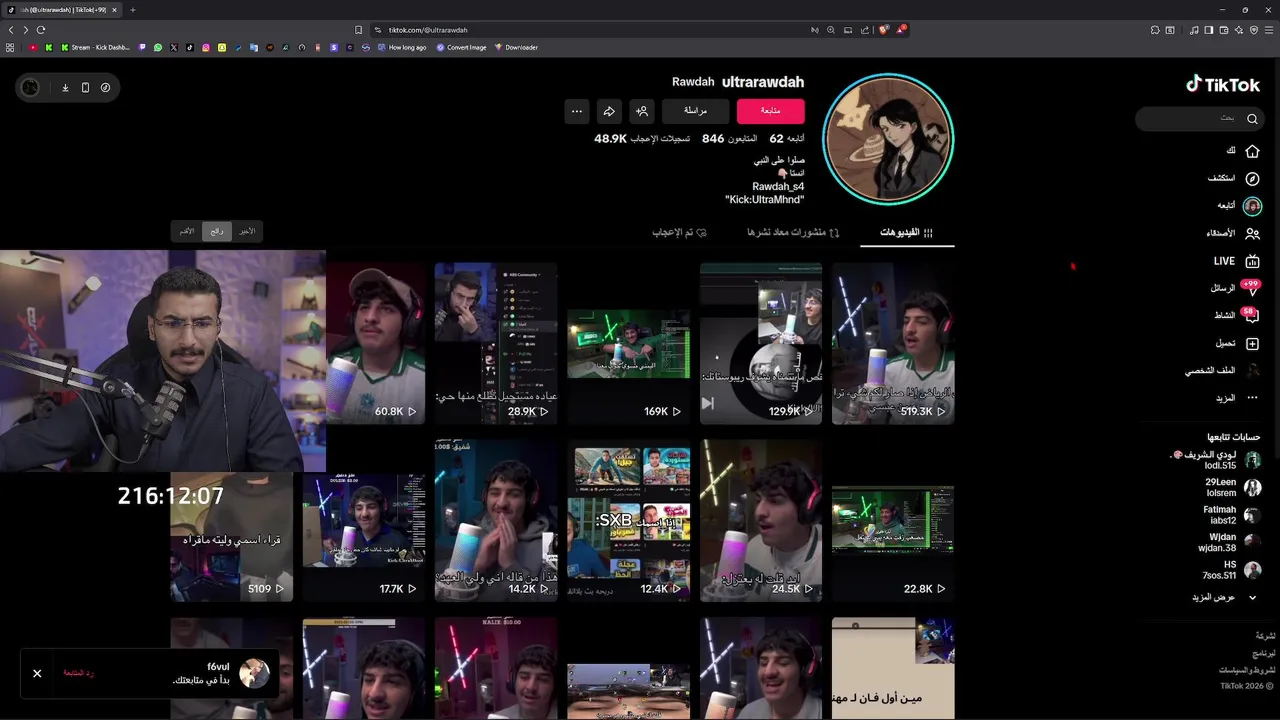Open the Convert Image bookmark
This screenshot has height=720, width=1280.
coord(461,47)
